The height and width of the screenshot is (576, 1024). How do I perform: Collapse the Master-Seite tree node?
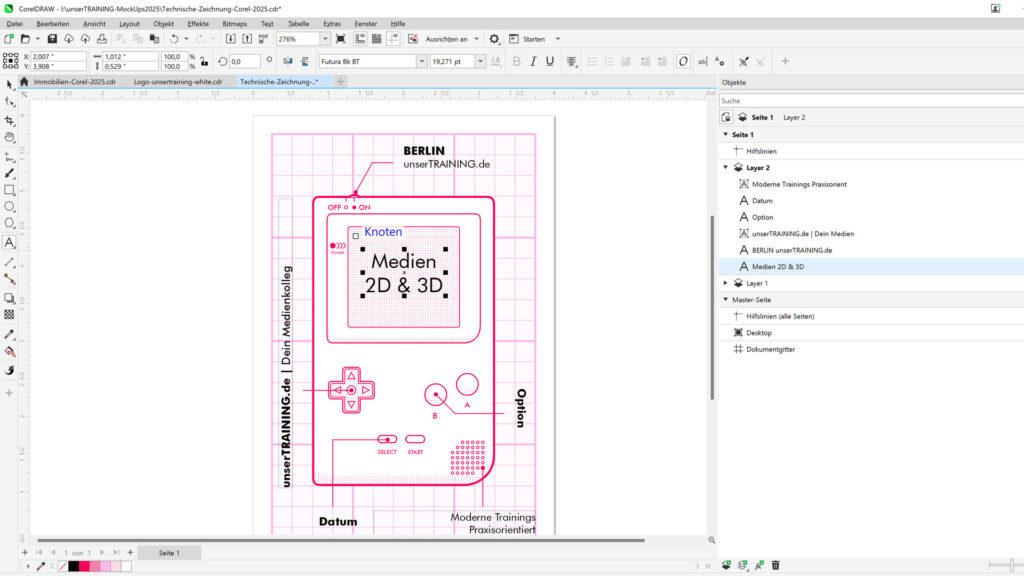pyautogui.click(x=725, y=300)
